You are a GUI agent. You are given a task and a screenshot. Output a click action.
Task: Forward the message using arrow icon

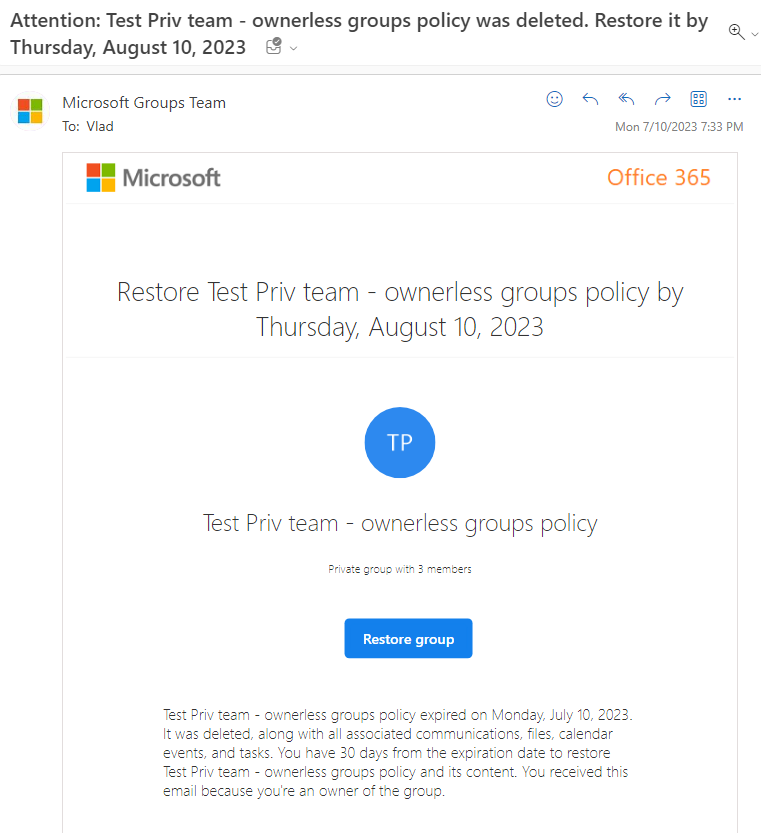point(662,99)
